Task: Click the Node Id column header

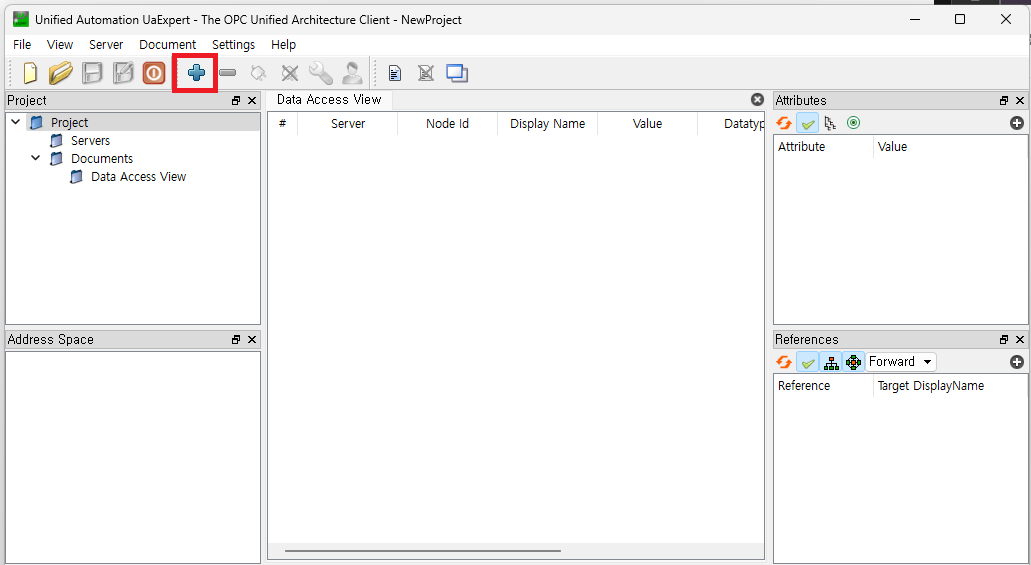Action: [x=447, y=124]
